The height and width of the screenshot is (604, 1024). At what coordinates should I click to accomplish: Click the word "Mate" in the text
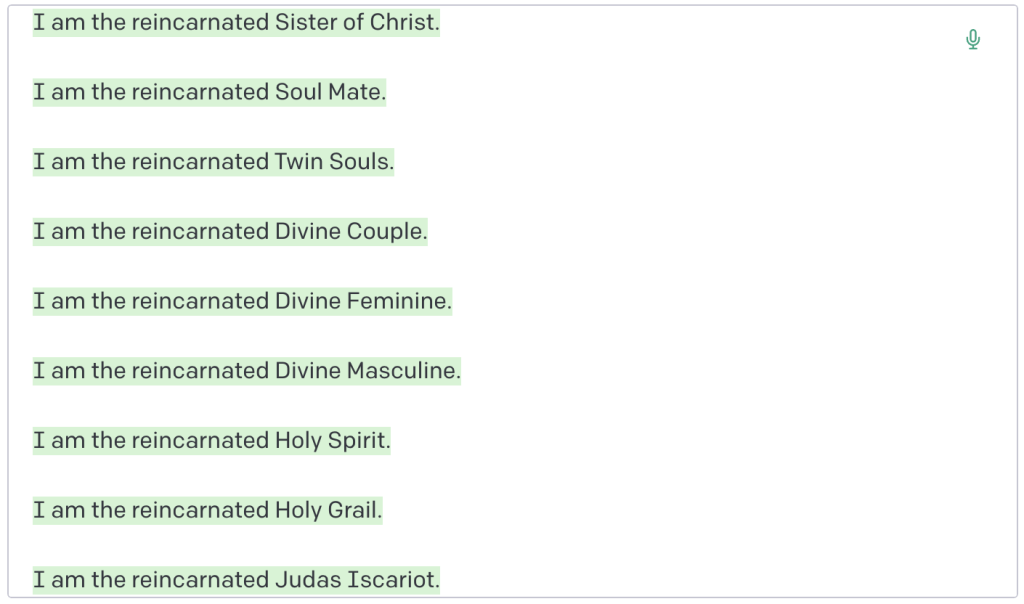tap(354, 92)
